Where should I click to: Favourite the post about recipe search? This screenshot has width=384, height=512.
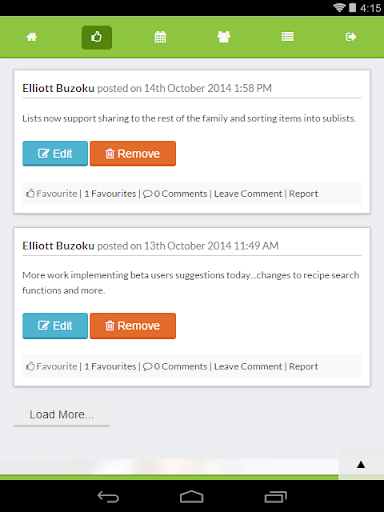pos(52,366)
